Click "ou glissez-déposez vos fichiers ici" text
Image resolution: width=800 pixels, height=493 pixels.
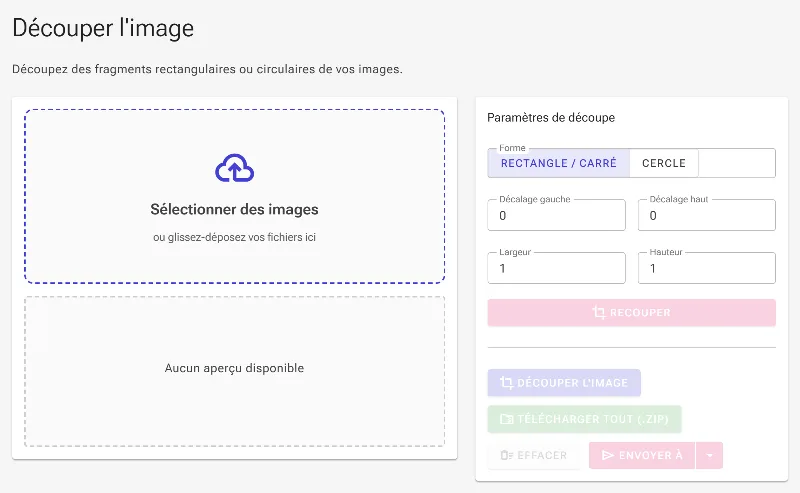[x=234, y=237]
